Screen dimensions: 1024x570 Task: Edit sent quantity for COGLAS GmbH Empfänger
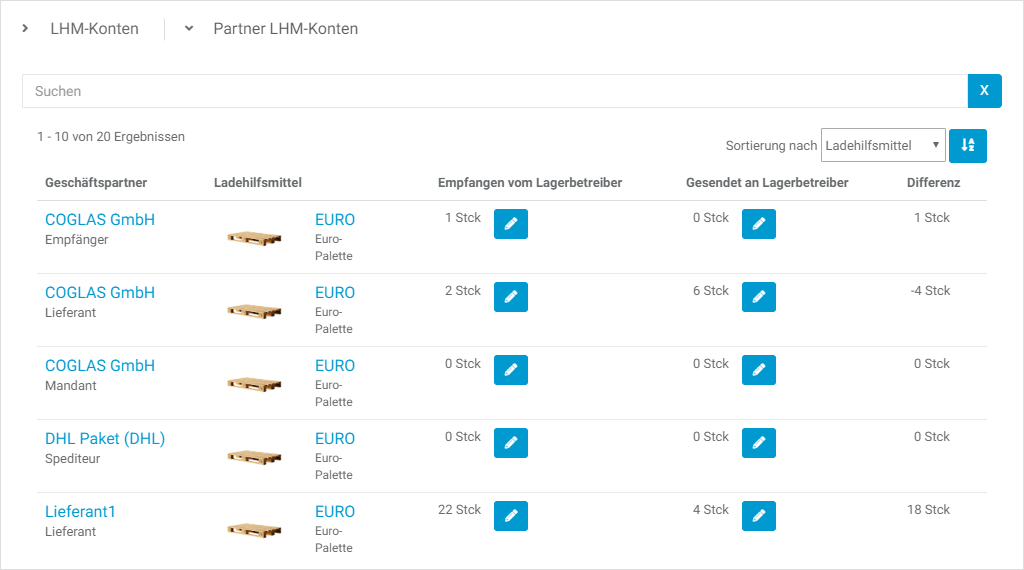click(759, 224)
